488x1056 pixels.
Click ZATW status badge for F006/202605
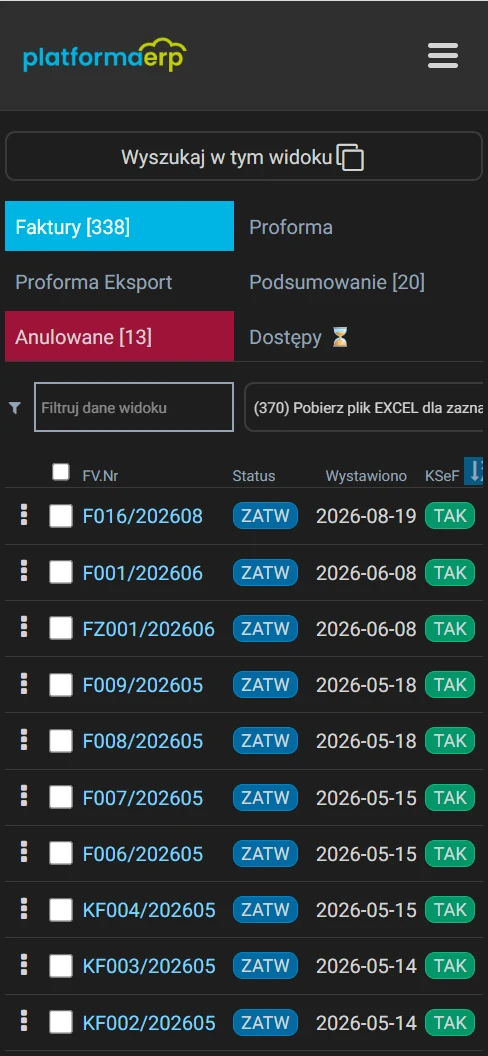(265, 853)
